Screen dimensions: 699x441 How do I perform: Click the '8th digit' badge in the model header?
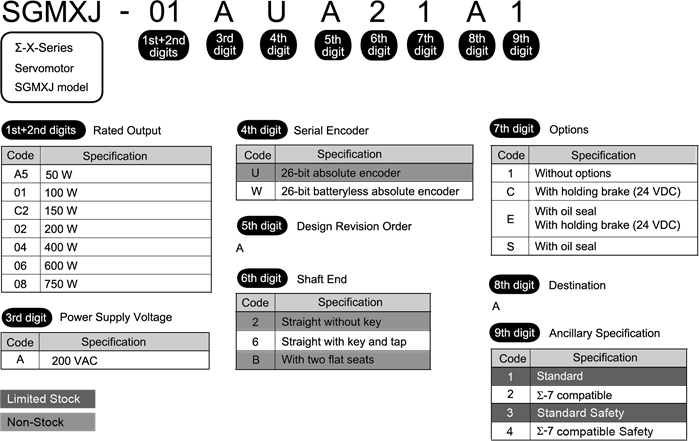click(477, 45)
